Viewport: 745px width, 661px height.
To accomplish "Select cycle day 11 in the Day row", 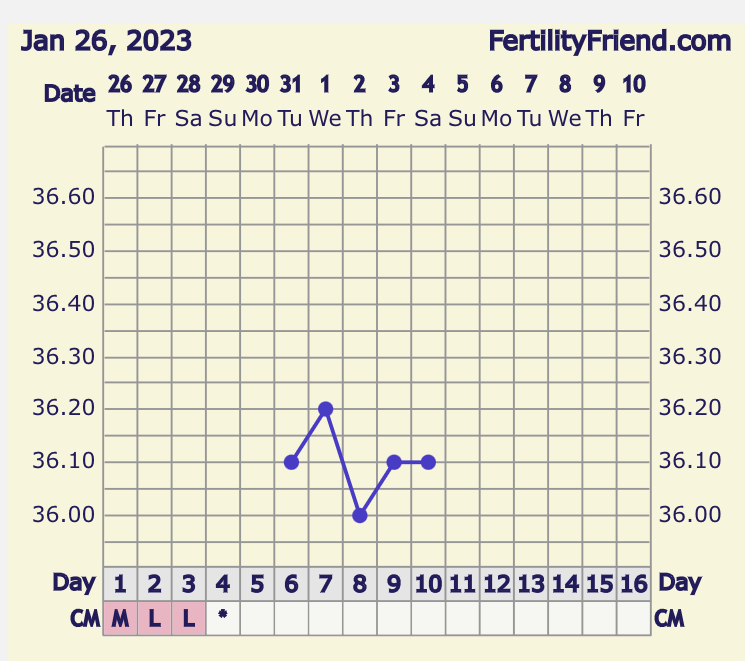I will [462, 583].
